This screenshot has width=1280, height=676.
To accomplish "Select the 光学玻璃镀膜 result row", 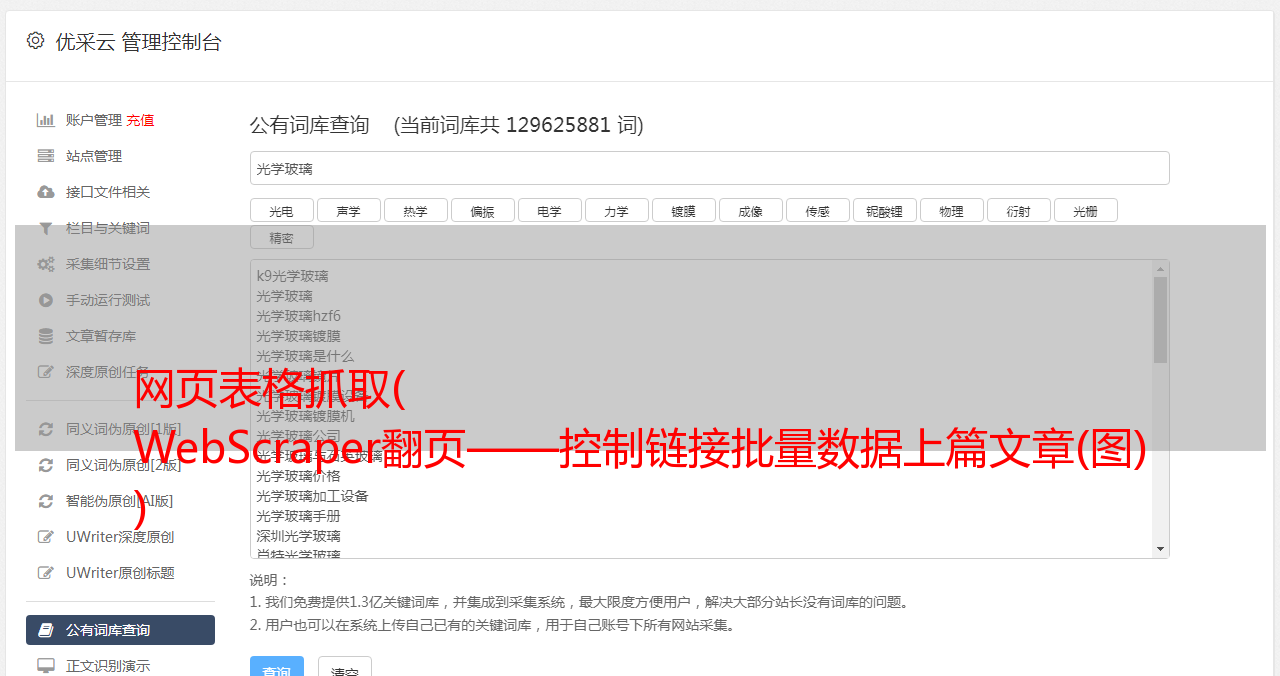I will pos(298,336).
